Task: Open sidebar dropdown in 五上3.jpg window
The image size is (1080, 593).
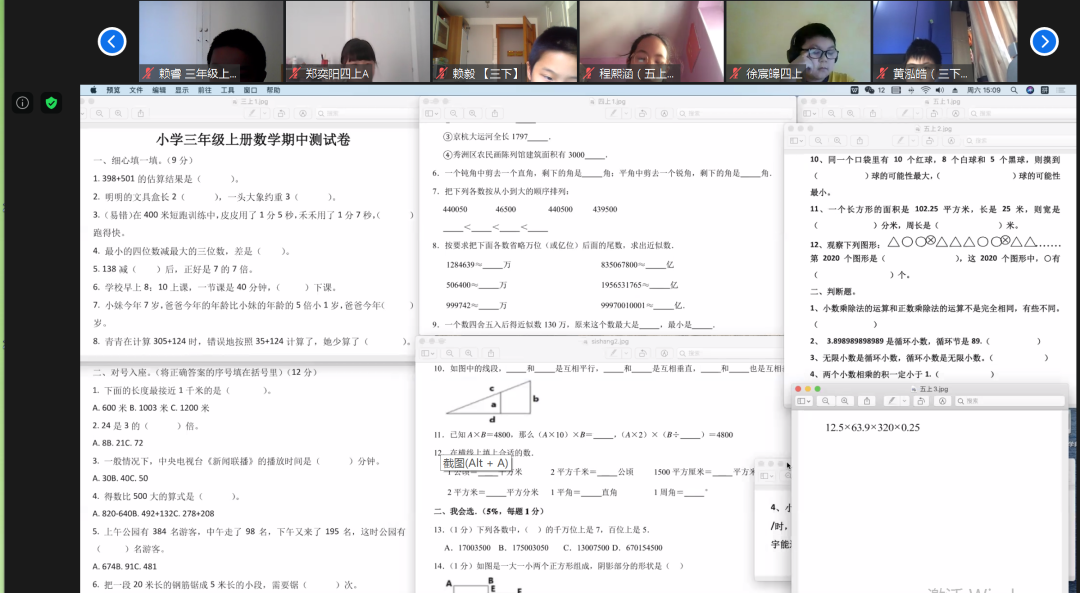Action: (804, 401)
